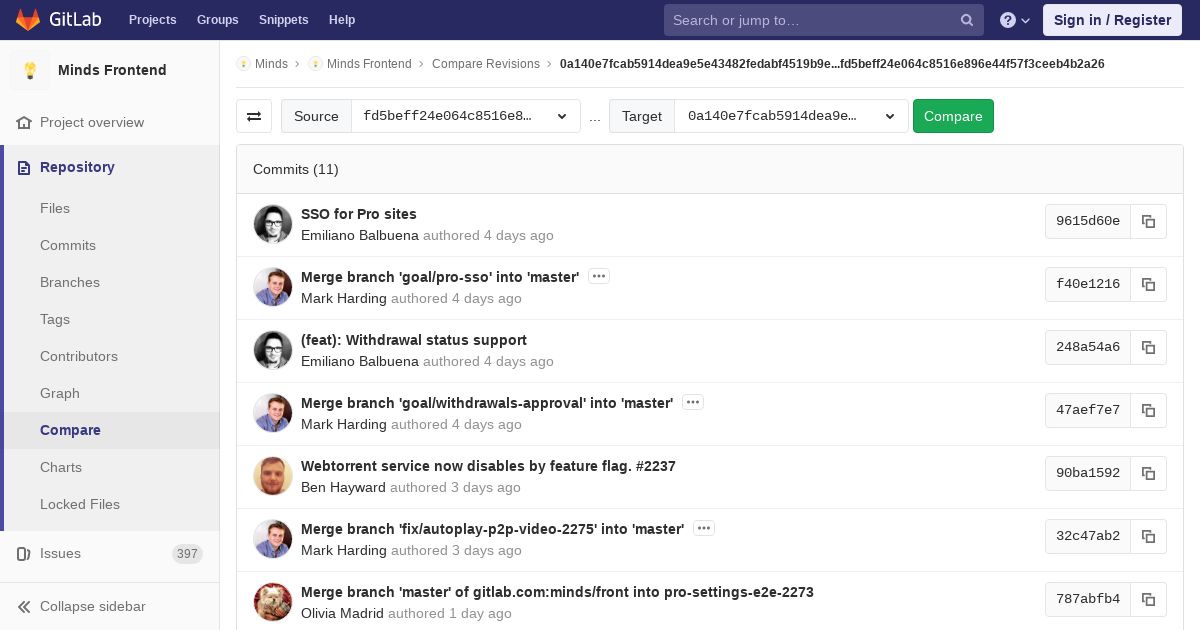
Task: Swap revisions with the switch arrows icon
Action: pos(254,116)
